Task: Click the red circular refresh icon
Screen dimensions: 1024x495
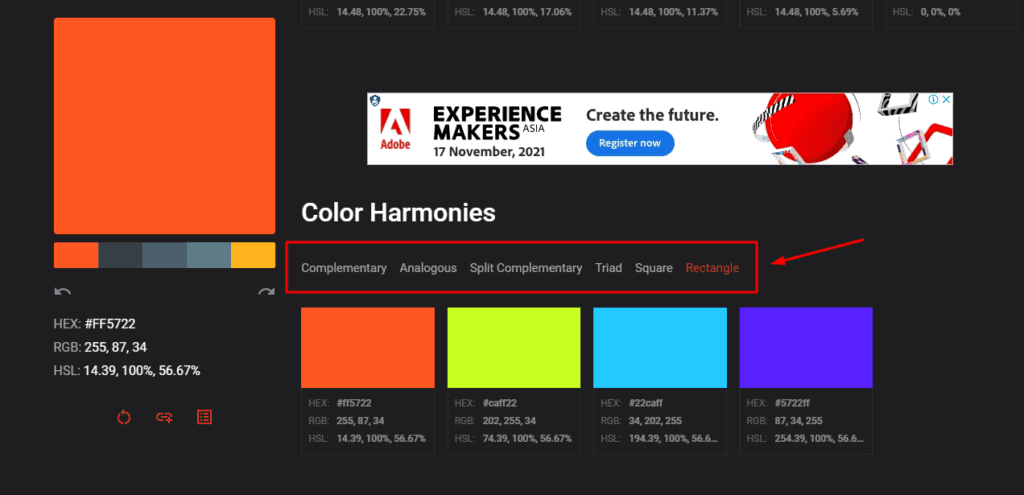Action: (124, 417)
